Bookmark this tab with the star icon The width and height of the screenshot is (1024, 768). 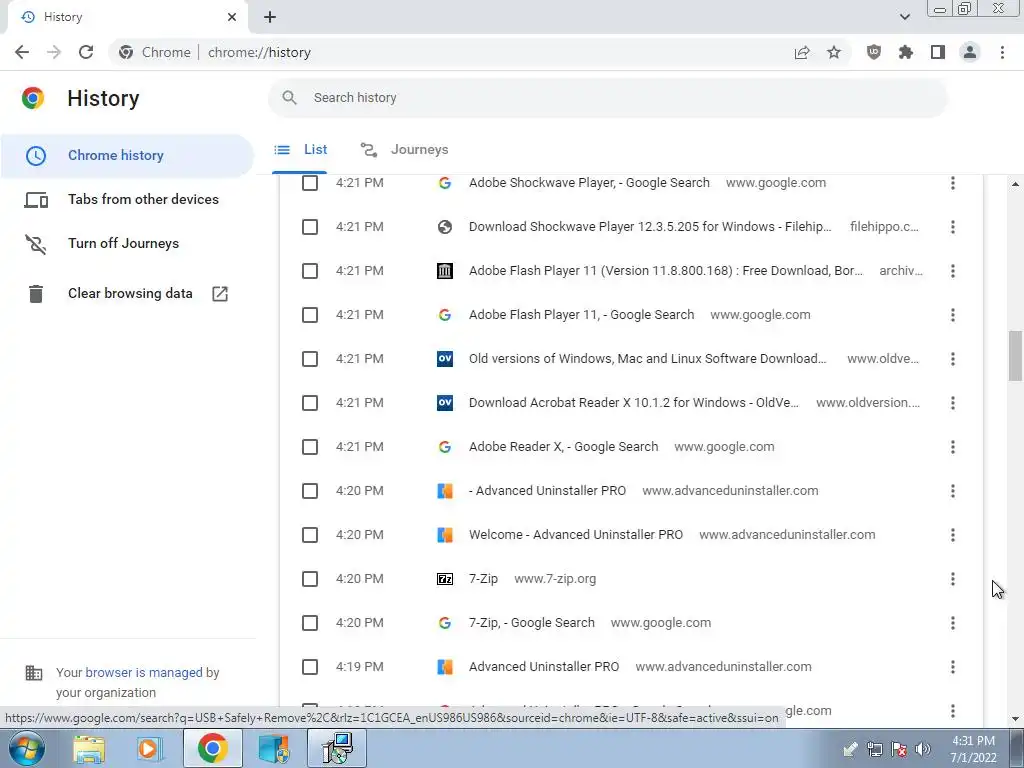(x=834, y=52)
